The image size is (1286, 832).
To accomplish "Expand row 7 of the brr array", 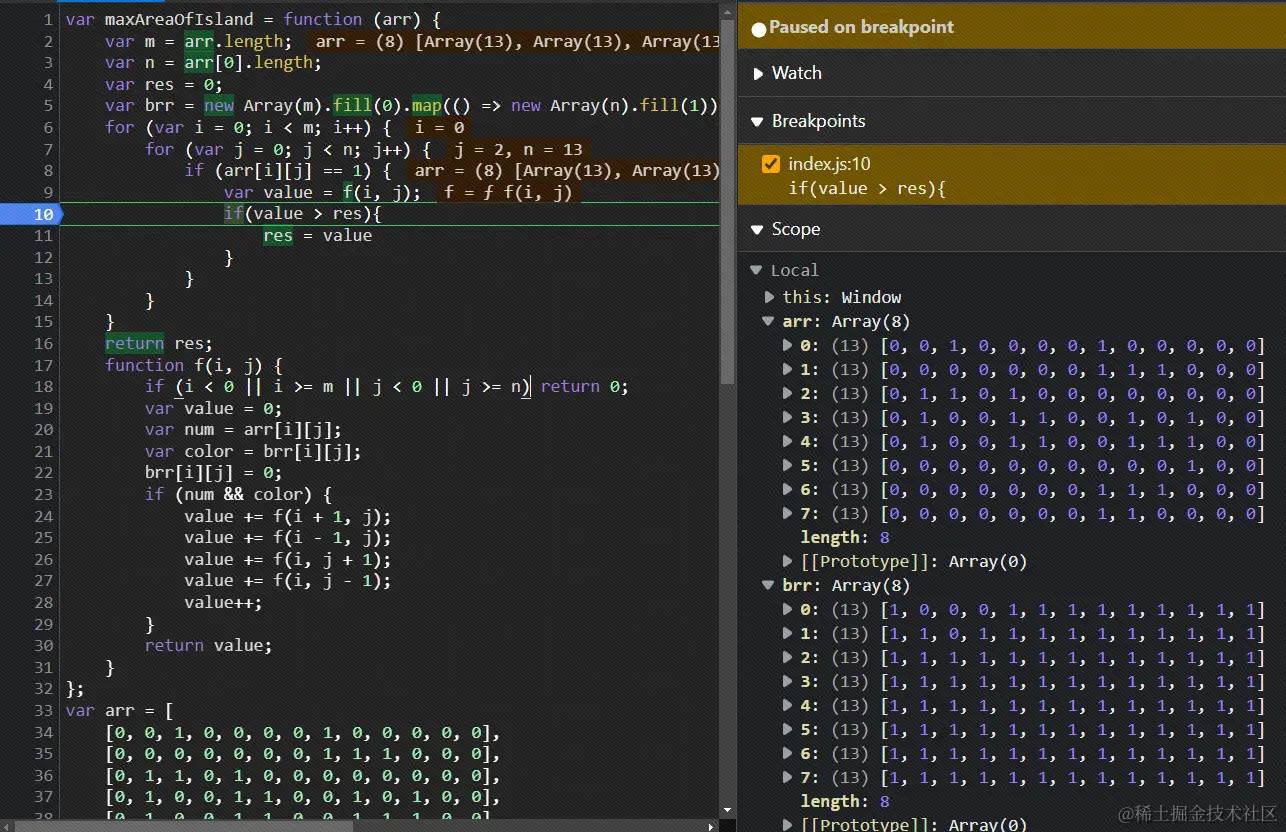I will [787, 777].
